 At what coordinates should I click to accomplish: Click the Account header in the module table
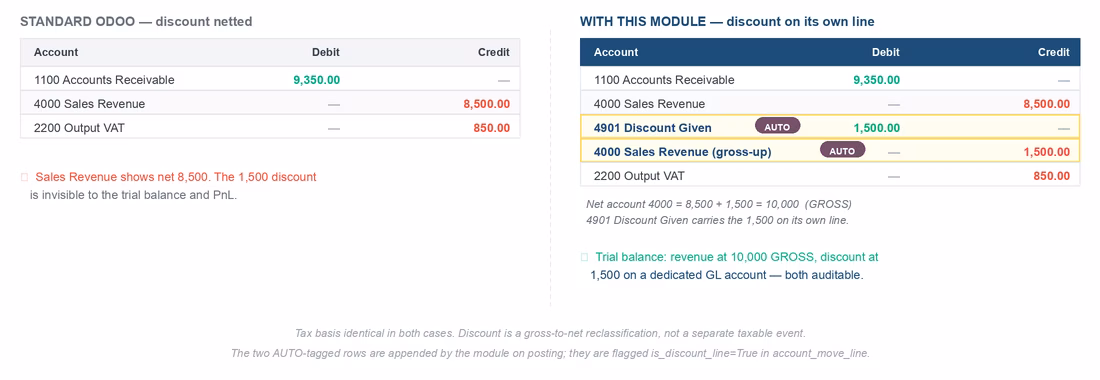[x=616, y=52]
